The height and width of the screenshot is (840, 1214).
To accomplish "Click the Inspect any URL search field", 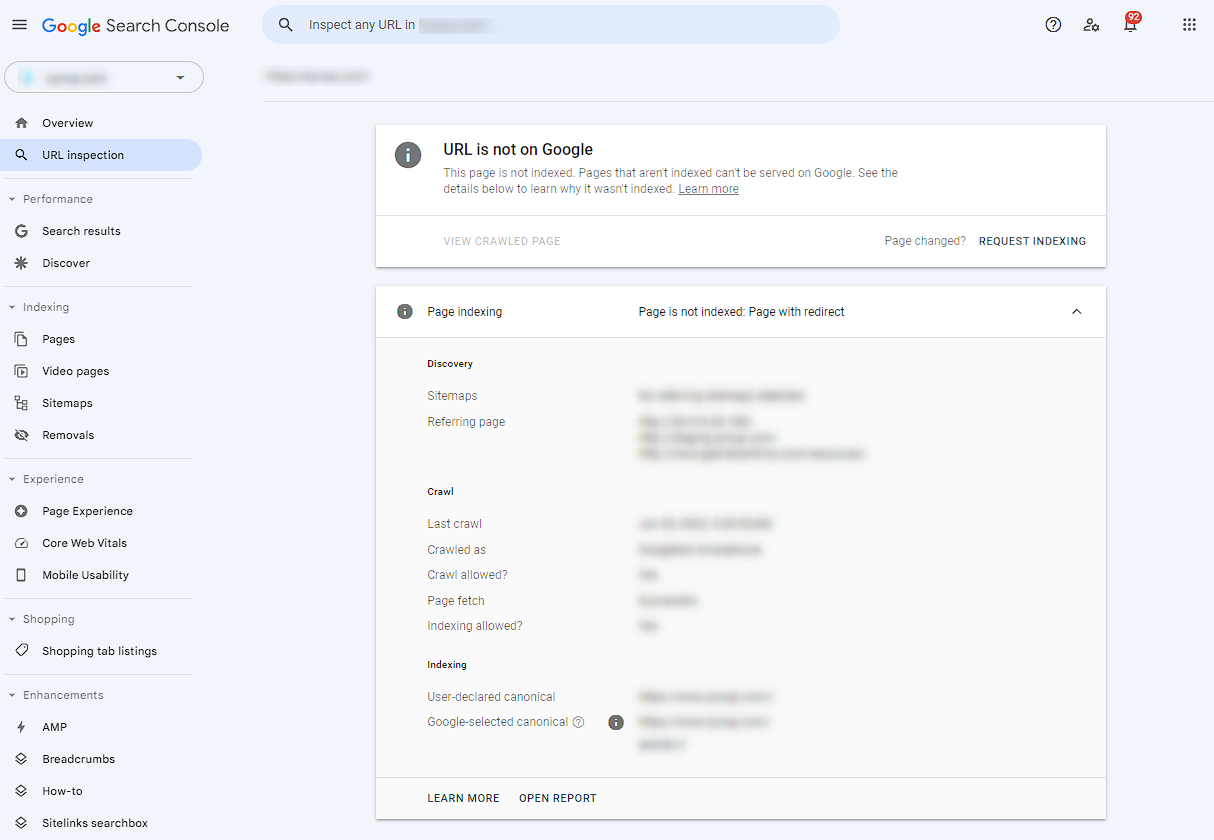I will tap(551, 25).
